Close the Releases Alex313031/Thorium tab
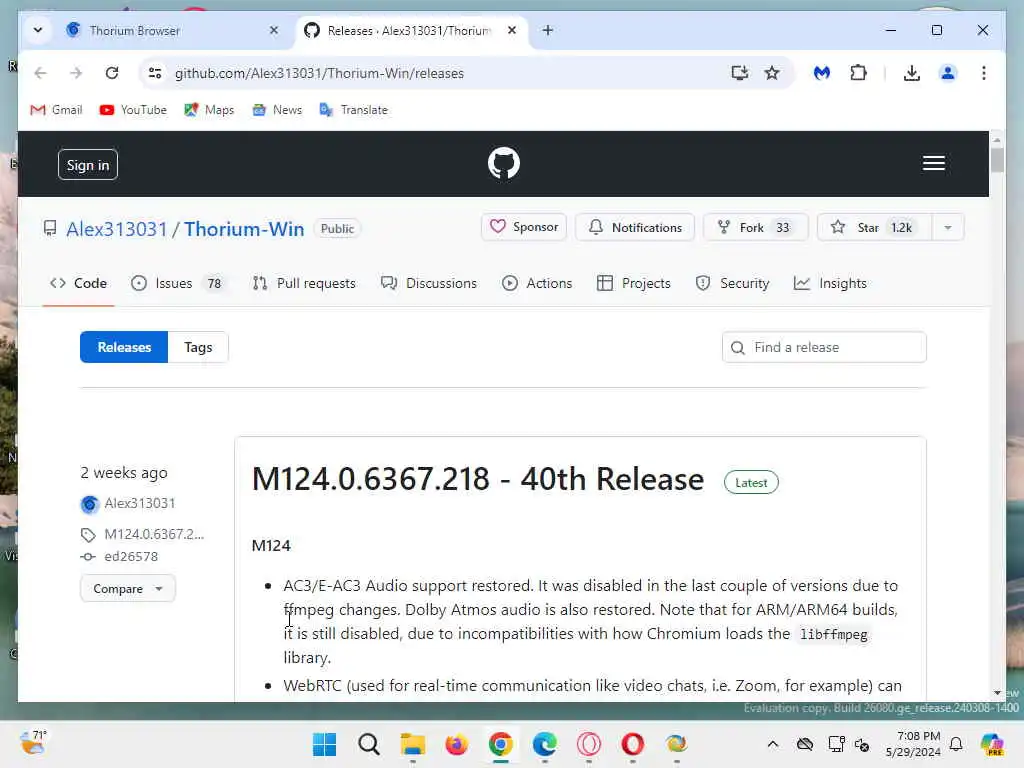 (512, 30)
